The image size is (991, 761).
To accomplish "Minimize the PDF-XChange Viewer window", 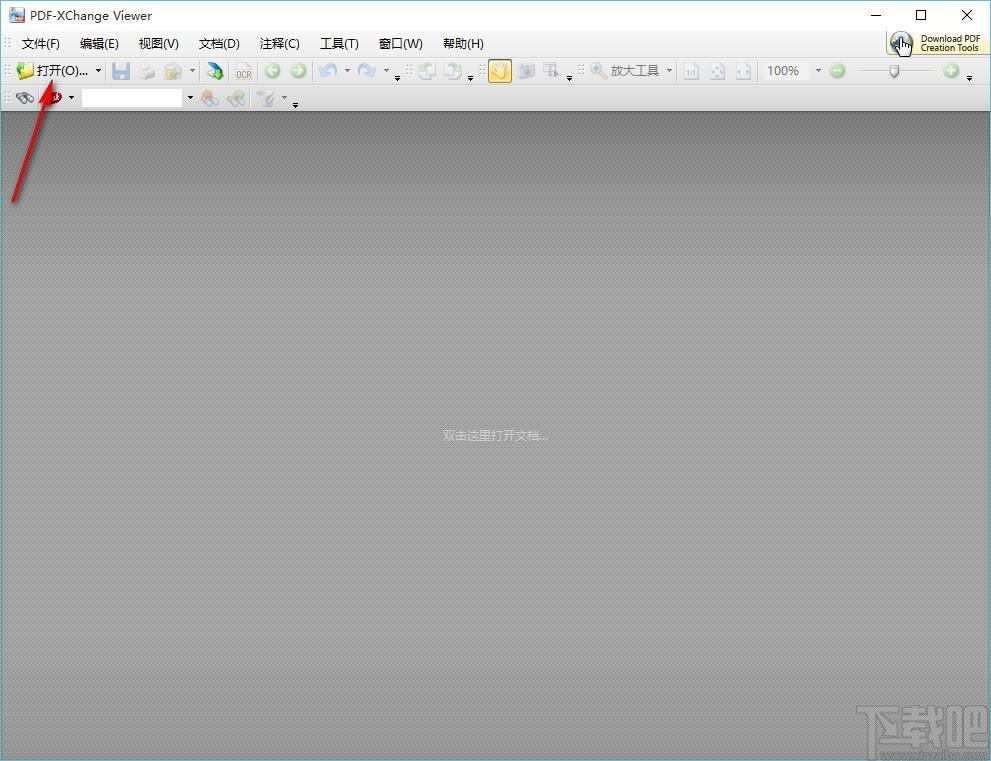I will (x=876, y=15).
